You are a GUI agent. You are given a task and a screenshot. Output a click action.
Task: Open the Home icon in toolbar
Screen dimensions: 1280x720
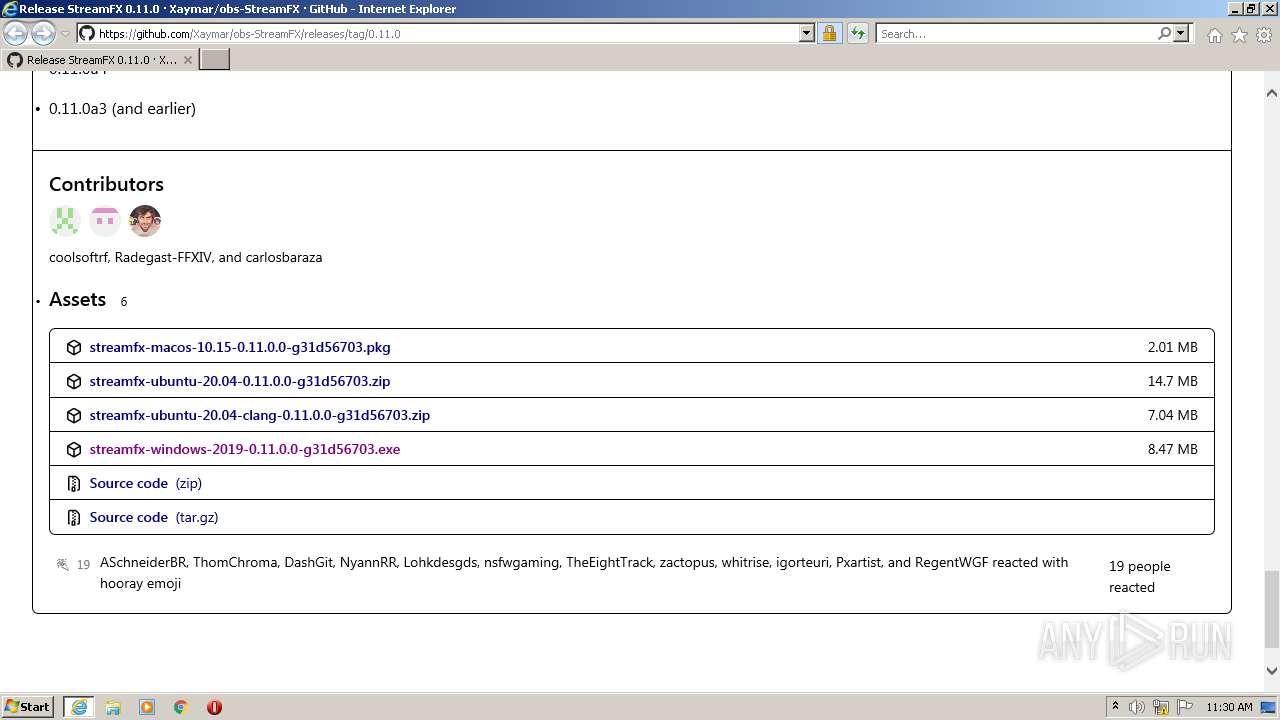(1214, 35)
